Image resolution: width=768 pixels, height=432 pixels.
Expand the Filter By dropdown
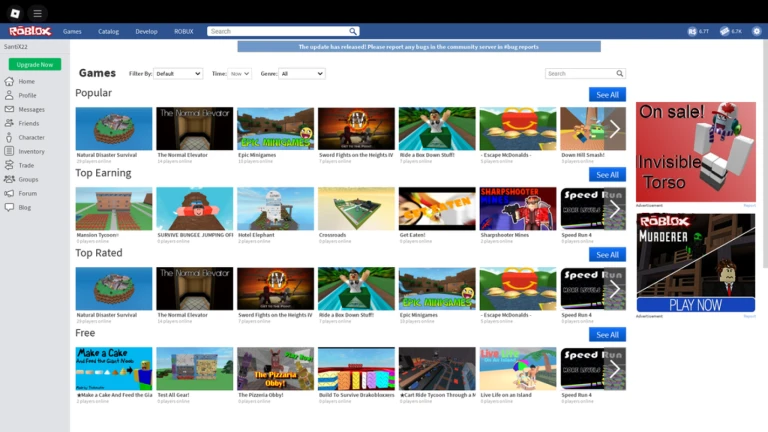tap(178, 74)
